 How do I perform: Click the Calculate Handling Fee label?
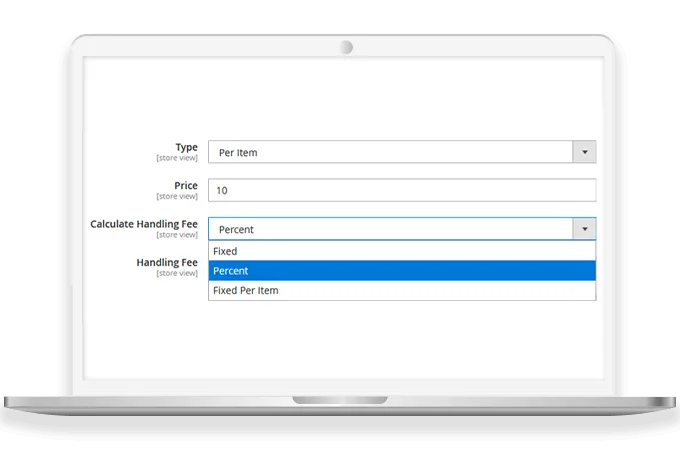[x=144, y=224]
